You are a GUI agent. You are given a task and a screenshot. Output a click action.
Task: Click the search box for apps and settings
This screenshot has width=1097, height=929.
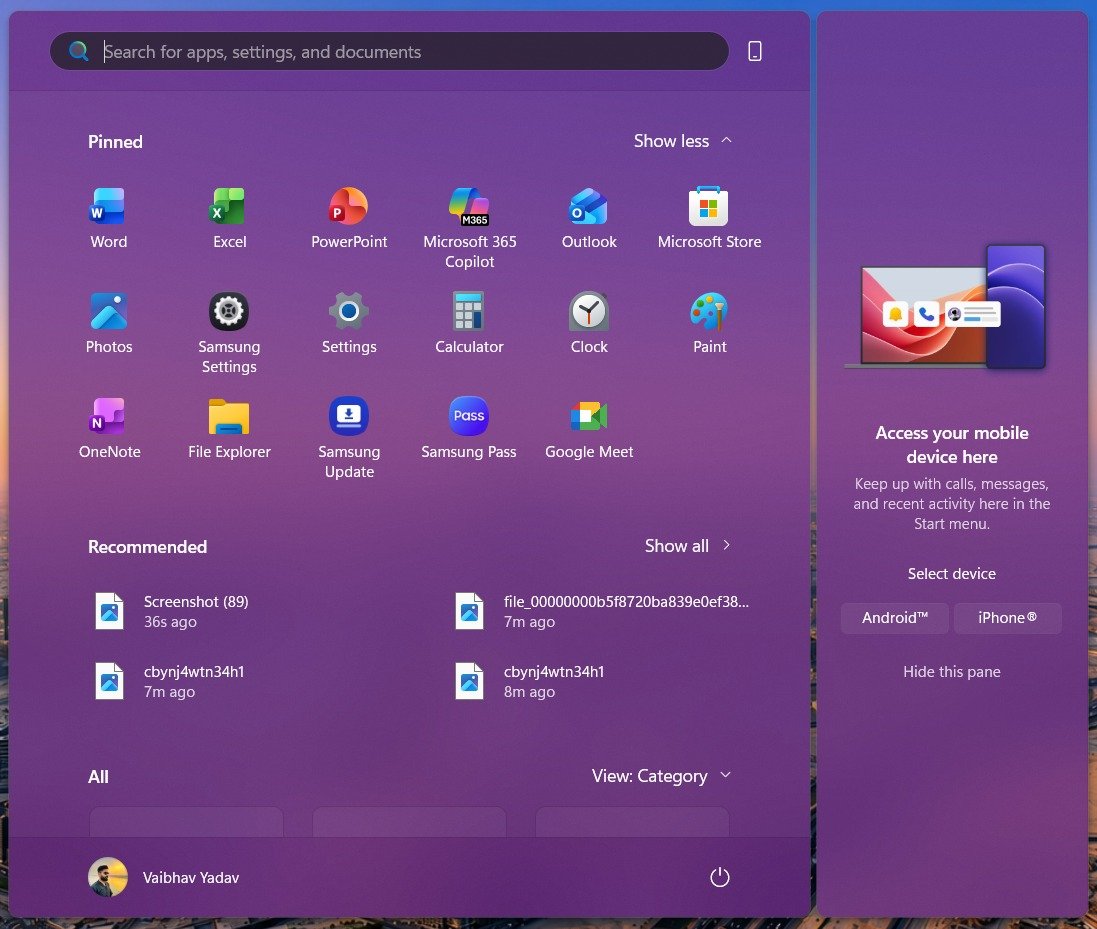click(389, 51)
